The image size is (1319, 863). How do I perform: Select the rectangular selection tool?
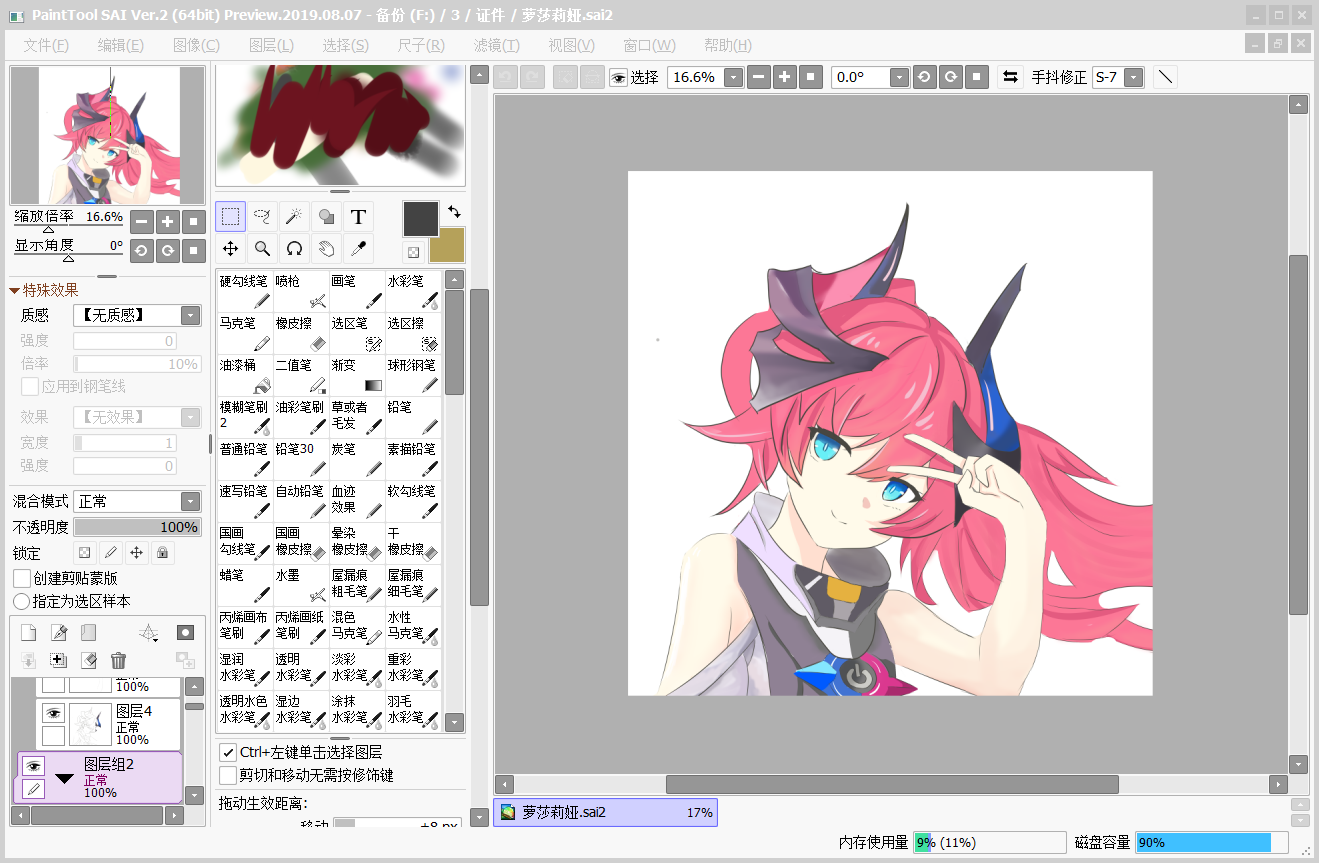point(230,216)
